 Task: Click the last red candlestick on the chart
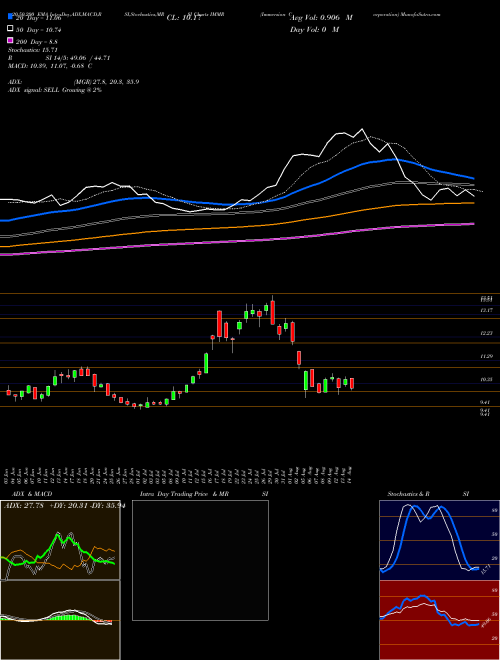pyautogui.click(x=352, y=383)
